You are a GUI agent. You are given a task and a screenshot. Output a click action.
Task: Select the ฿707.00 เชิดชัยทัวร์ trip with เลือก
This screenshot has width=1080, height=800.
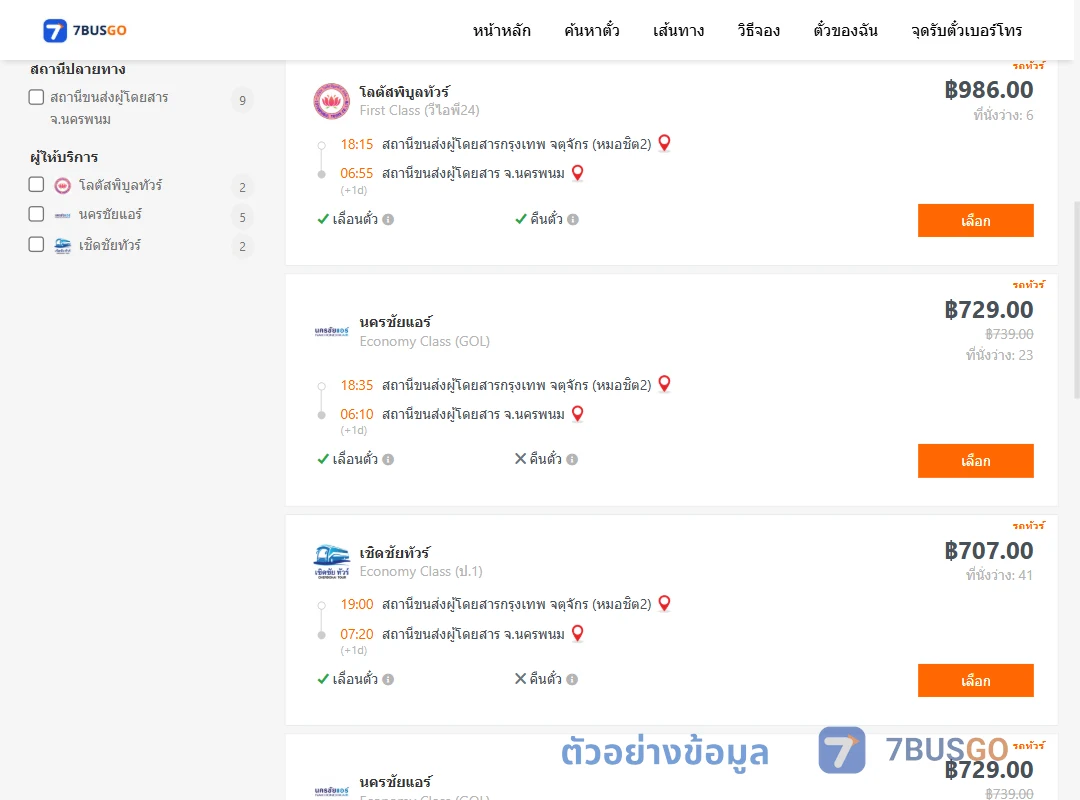click(975, 680)
